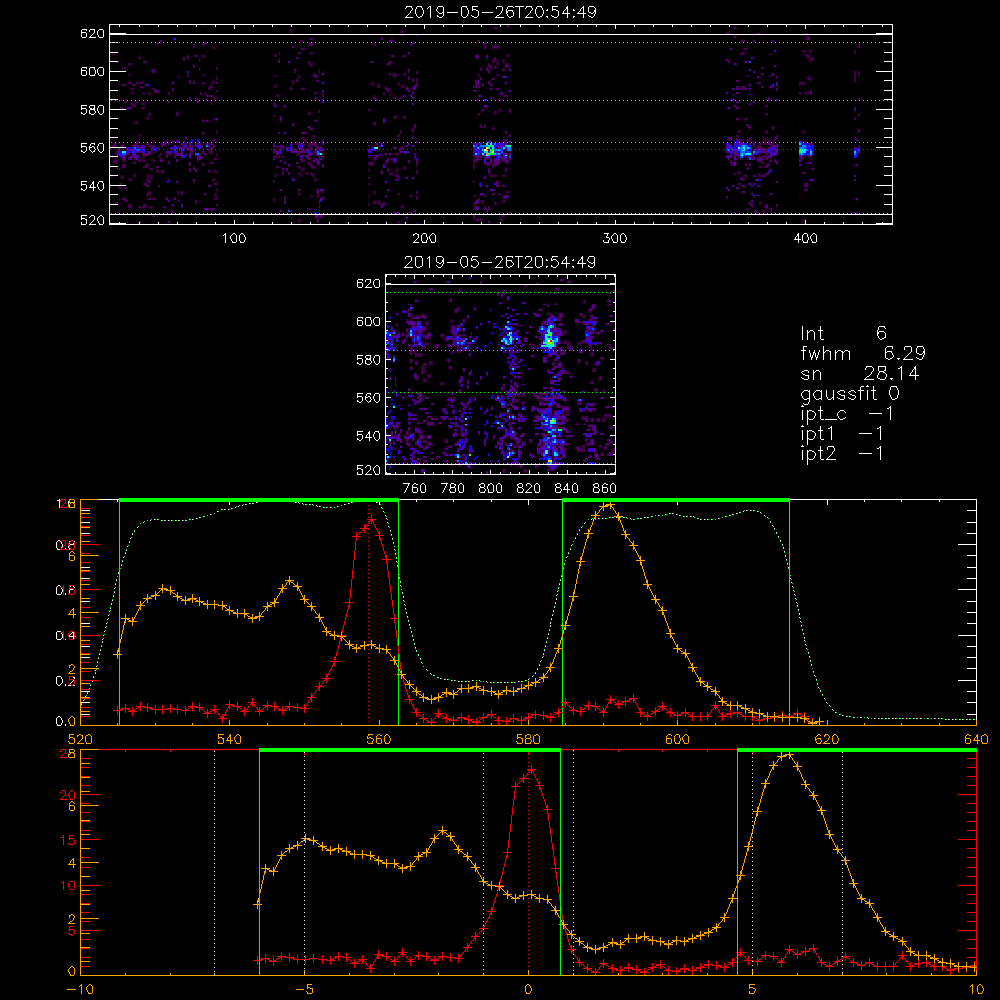Screen dimensions: 1000x1000
Task: Click y-axis label 580 of top spectrogram
Action: pos(92,110)
